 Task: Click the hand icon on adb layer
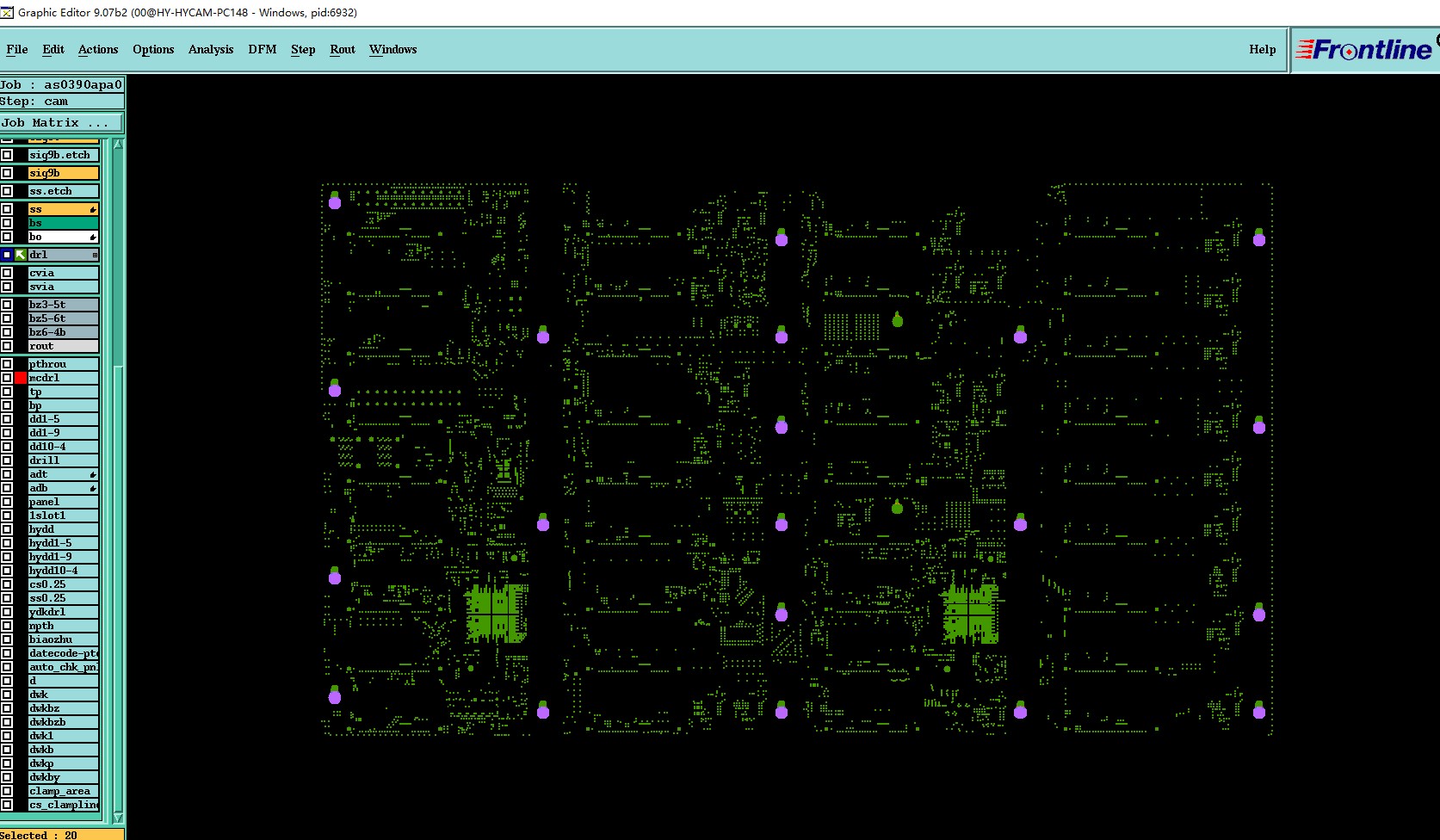(93, 489)
